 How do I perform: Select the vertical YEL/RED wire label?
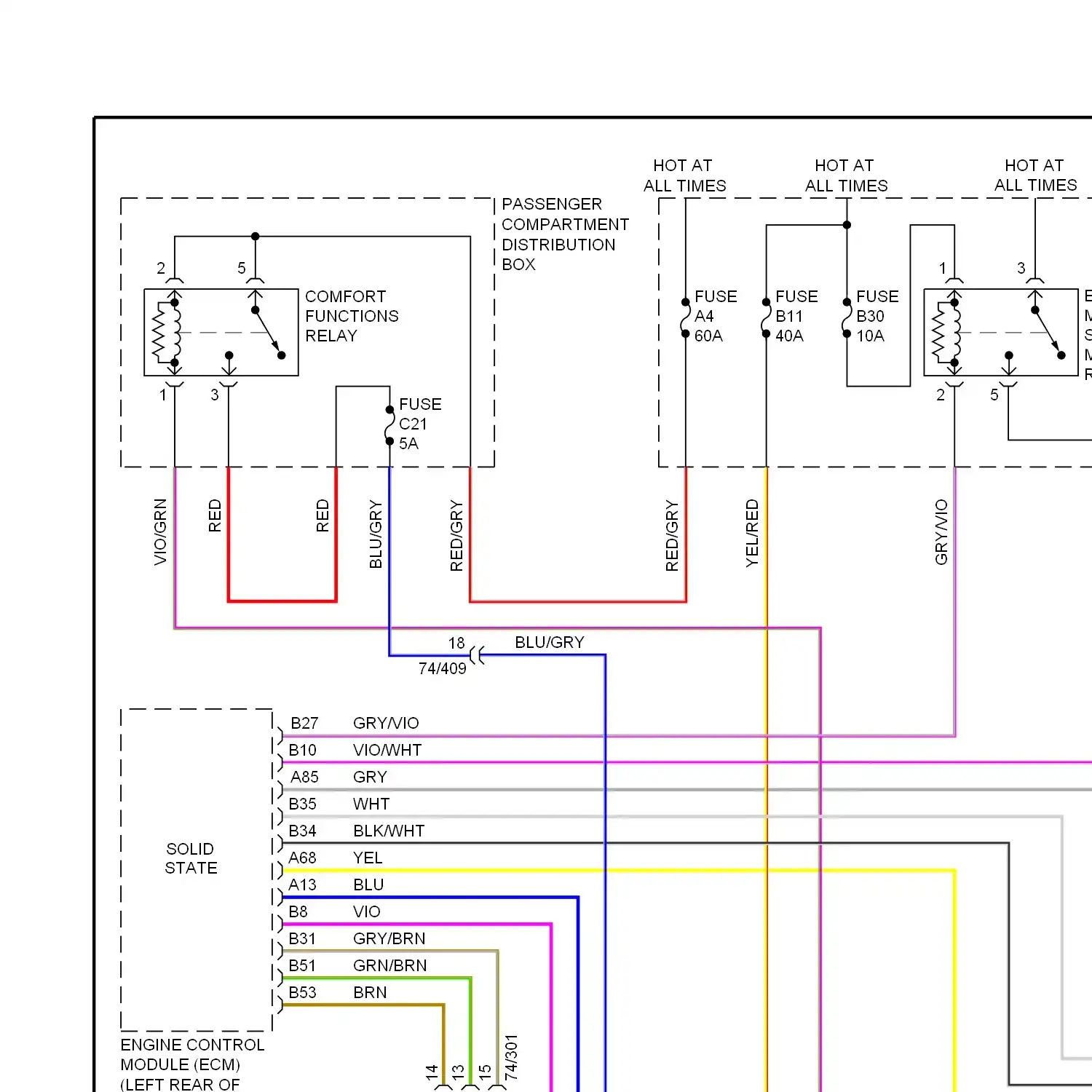[752, 533]
